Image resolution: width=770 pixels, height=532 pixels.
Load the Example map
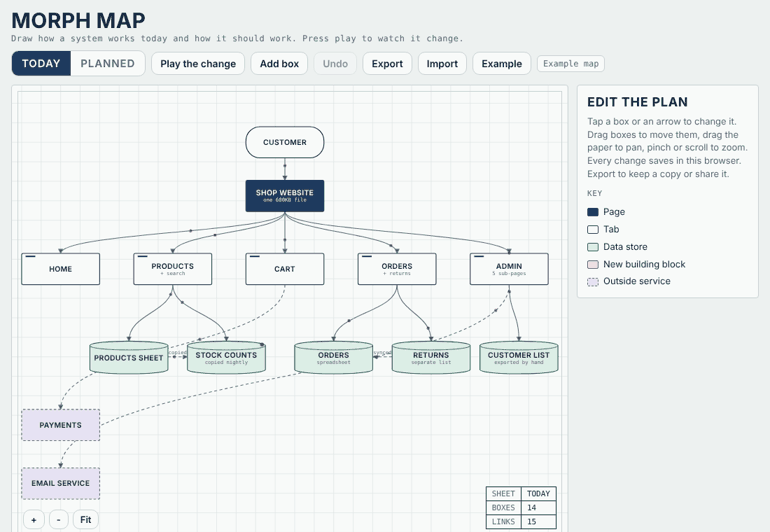501,64
